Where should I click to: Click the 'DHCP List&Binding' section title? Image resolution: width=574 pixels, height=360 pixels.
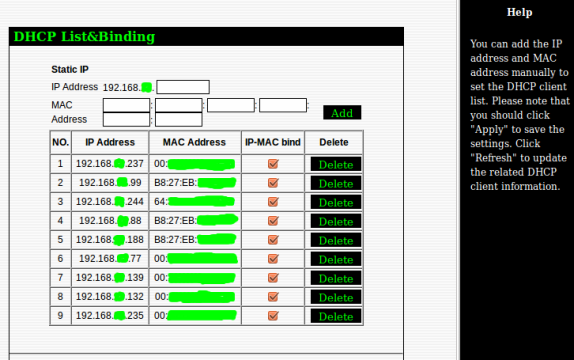click(84, 37)
